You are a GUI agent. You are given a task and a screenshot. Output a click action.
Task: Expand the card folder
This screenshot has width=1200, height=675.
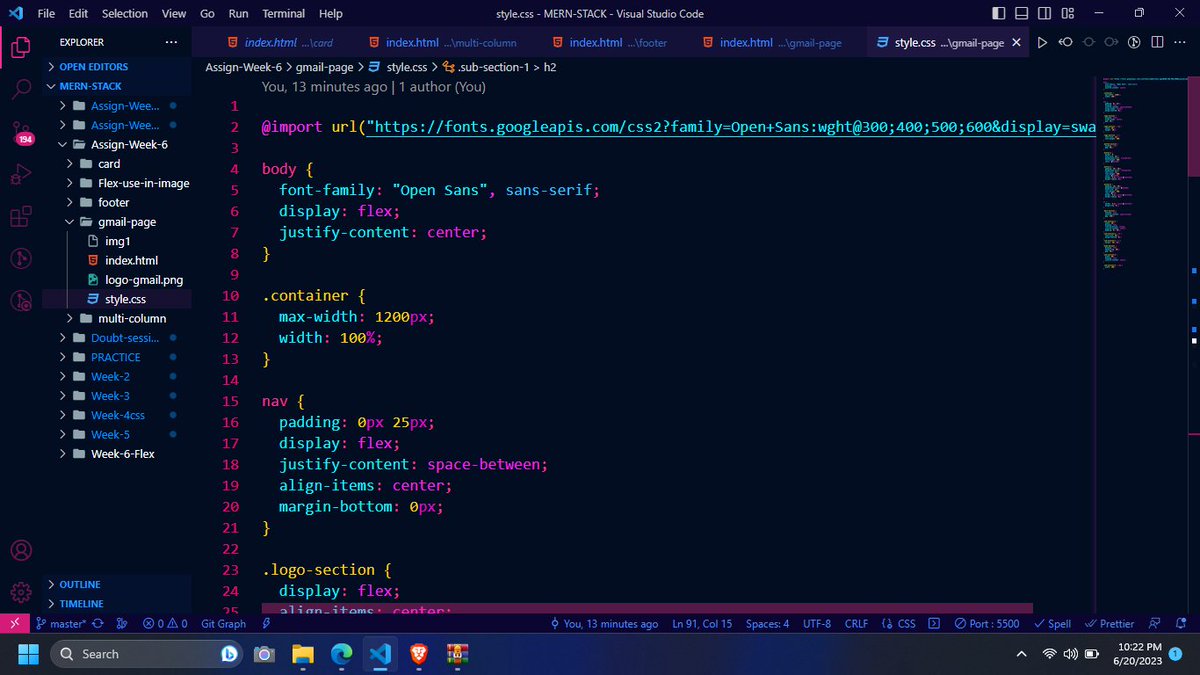click(x=109, y=163)
